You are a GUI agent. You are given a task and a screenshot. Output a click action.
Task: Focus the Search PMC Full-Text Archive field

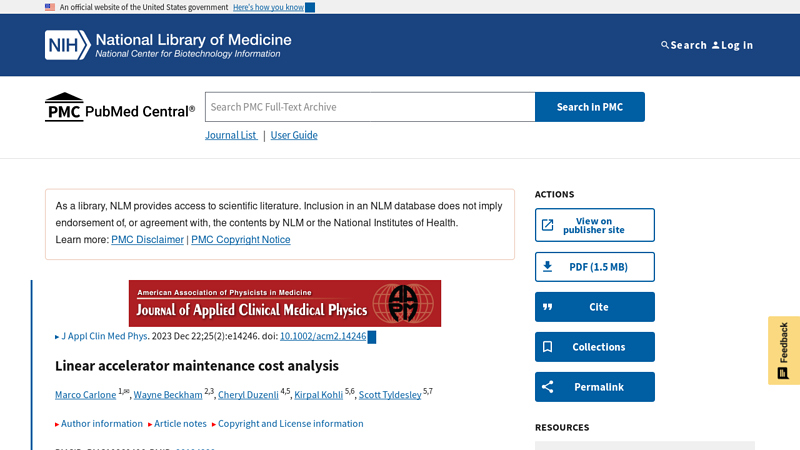tap(370, 107)
